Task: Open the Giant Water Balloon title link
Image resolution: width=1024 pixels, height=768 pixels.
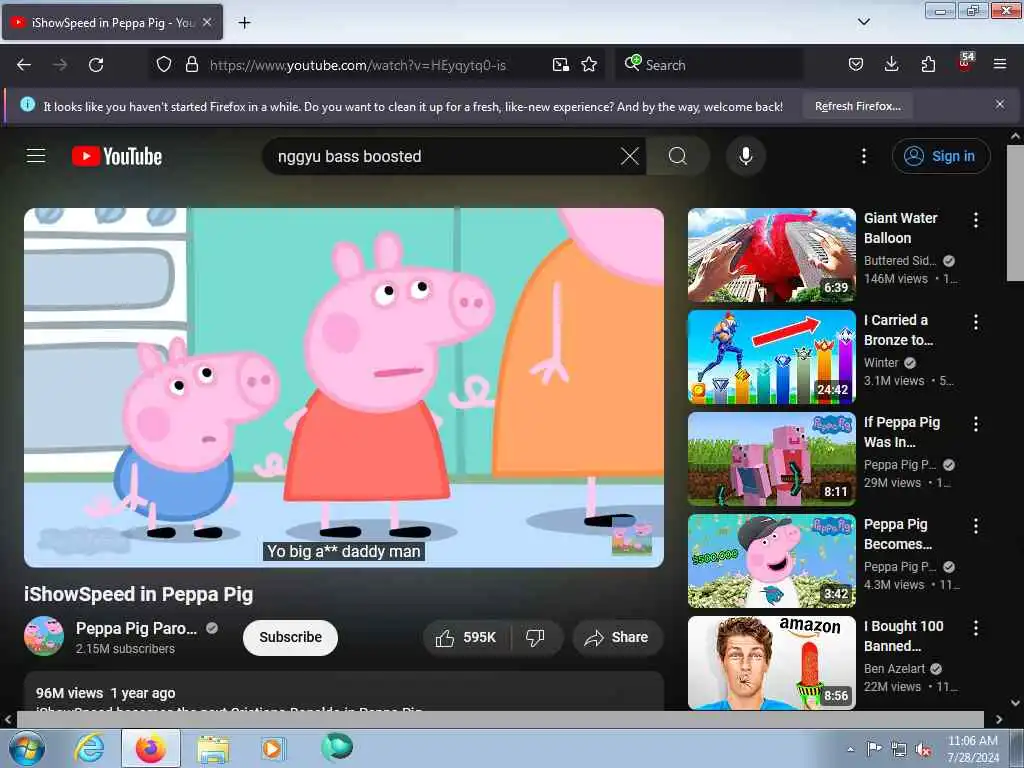Action: click(901, 228)
